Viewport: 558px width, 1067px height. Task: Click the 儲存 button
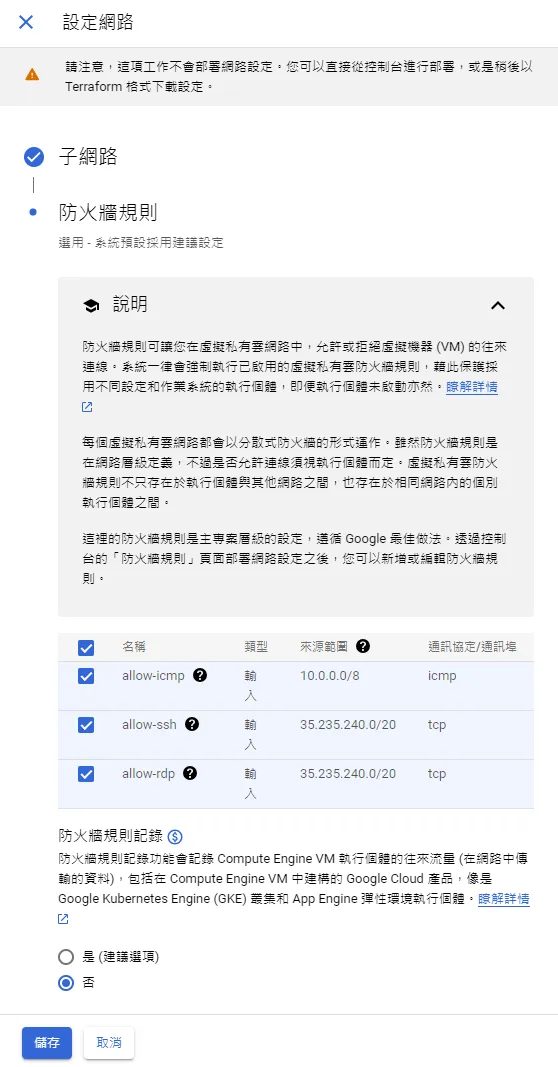(47, 1043)
